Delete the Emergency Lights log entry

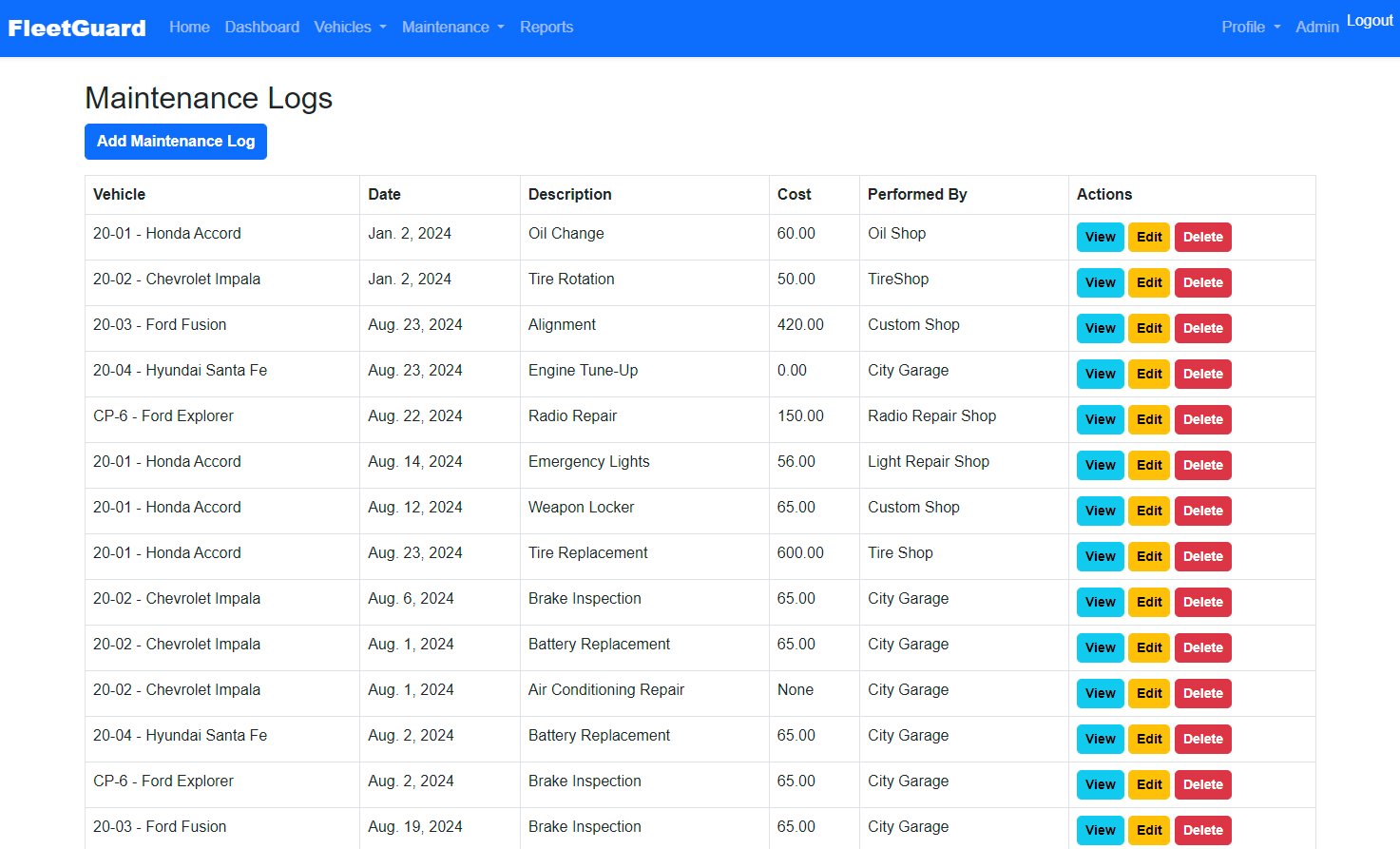(1202, 466)
